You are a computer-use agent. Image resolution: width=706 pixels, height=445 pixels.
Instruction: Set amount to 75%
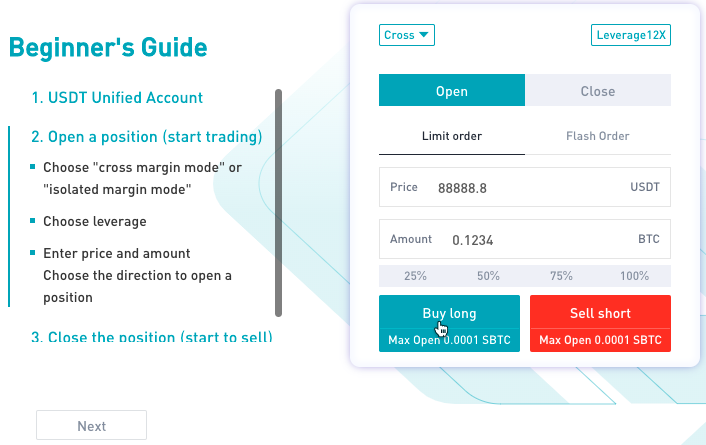(x=561, y=276)
